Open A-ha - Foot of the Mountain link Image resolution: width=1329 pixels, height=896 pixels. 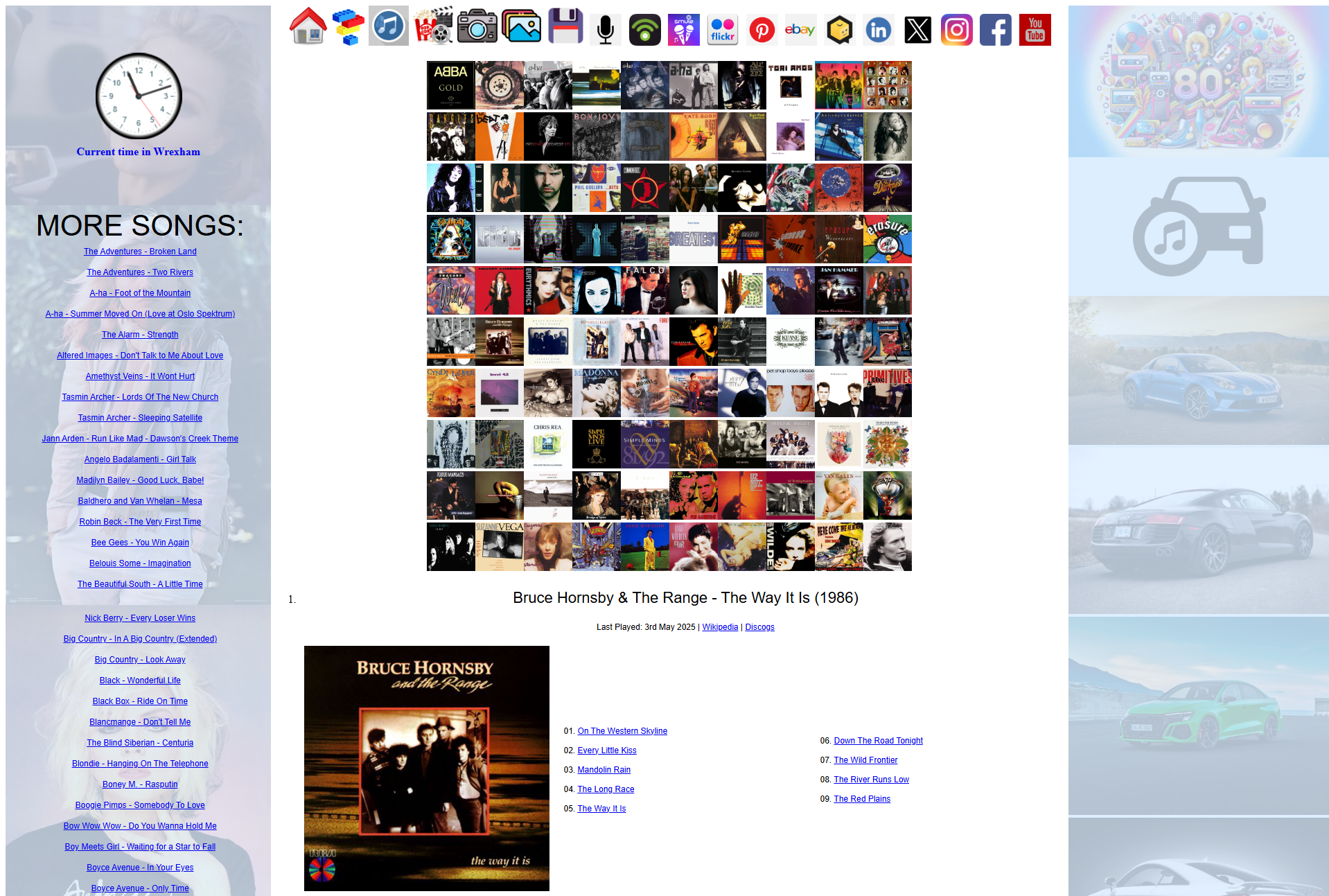coord(140,293)
